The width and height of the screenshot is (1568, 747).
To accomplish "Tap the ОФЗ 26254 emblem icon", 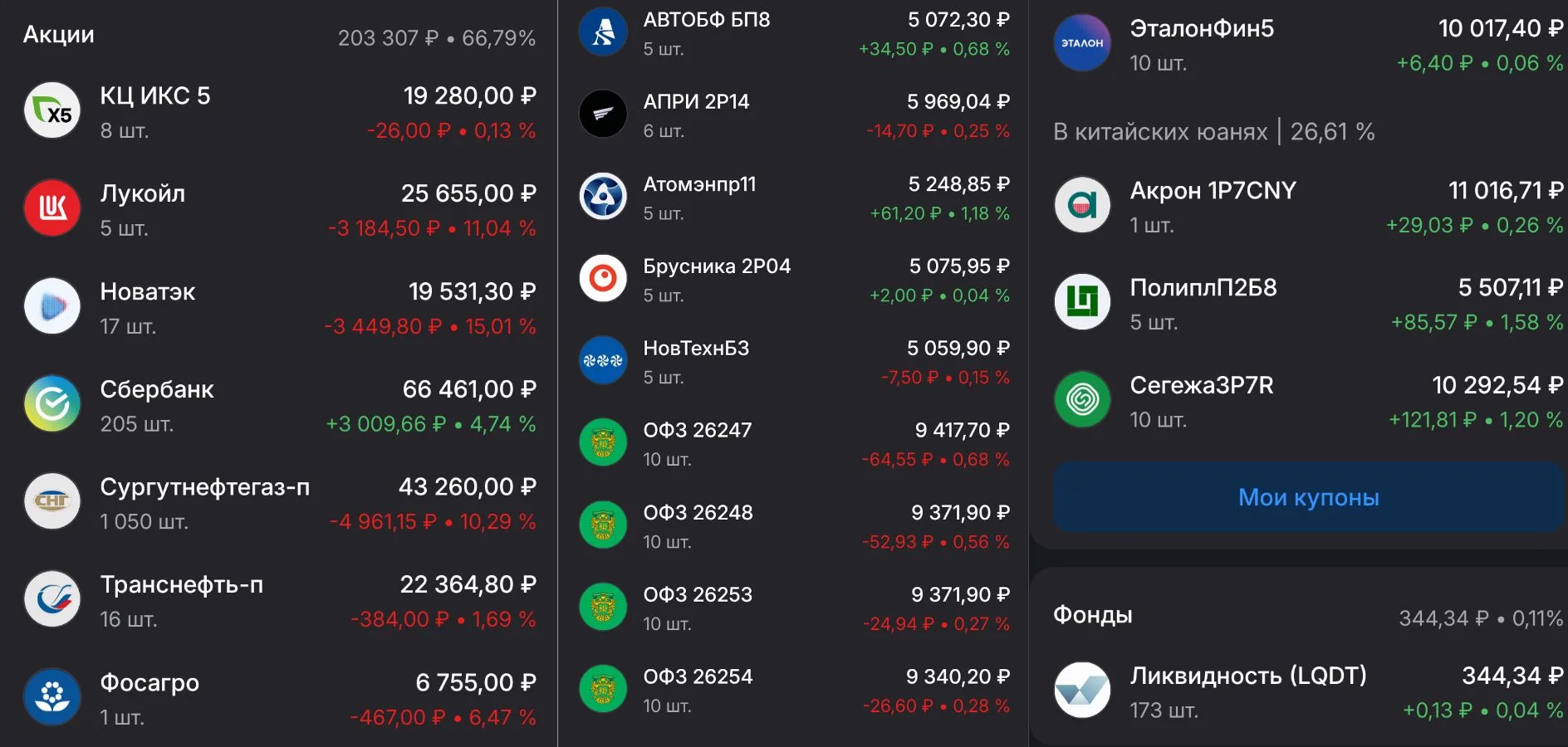I will tap(603, 689).
